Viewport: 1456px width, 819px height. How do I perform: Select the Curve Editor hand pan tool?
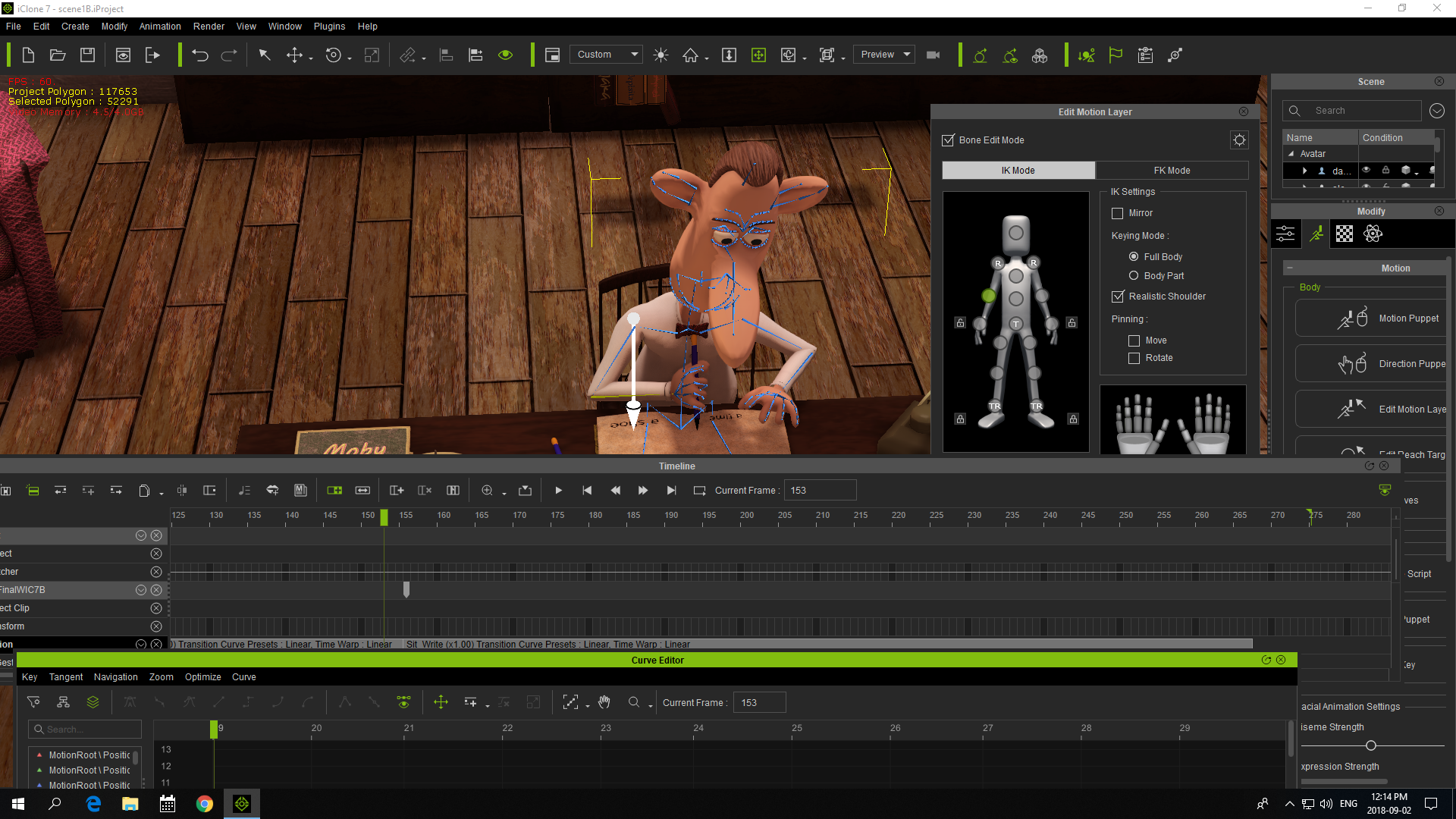(604, 702)
